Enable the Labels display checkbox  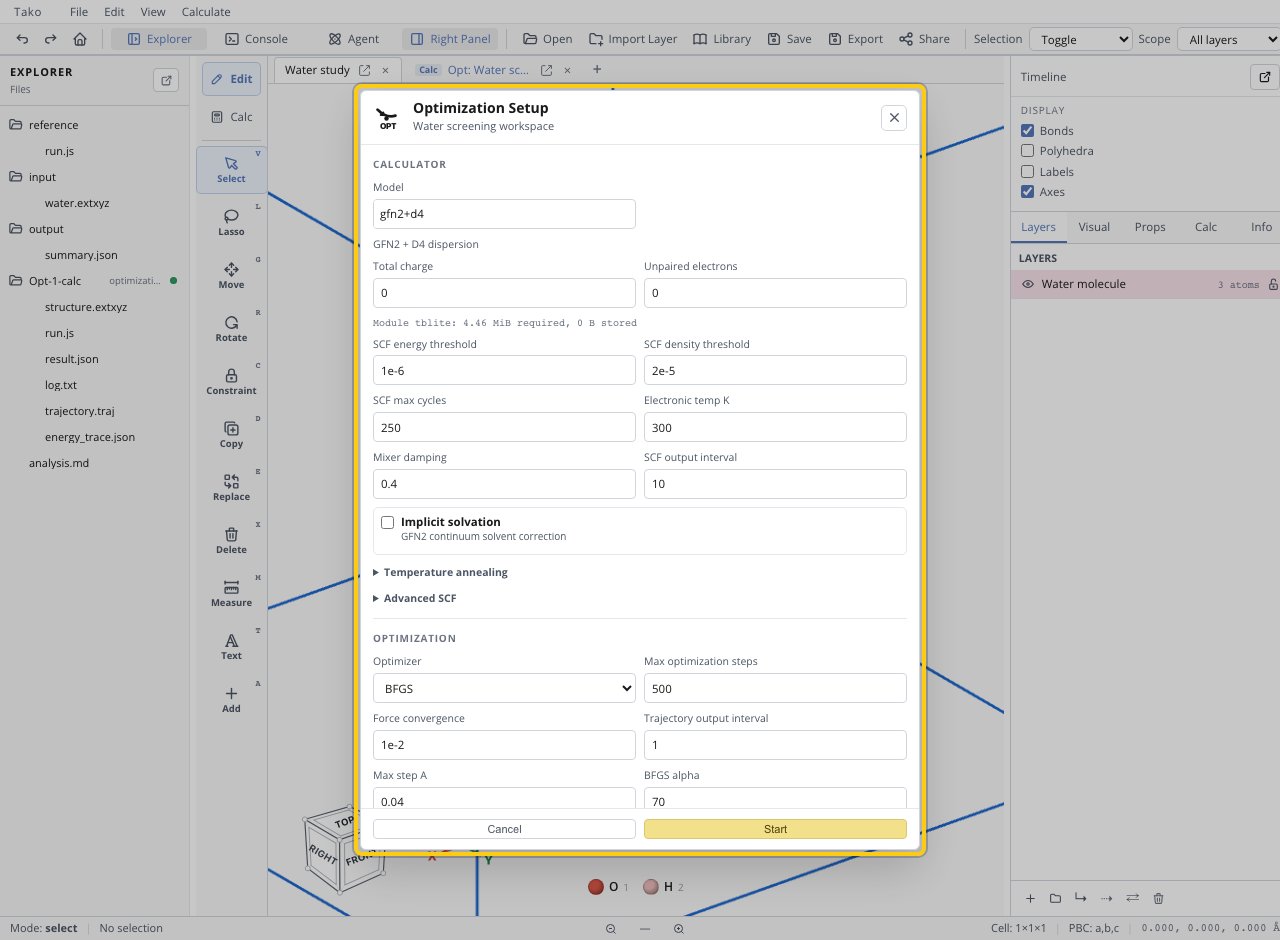pos(1027,172)
